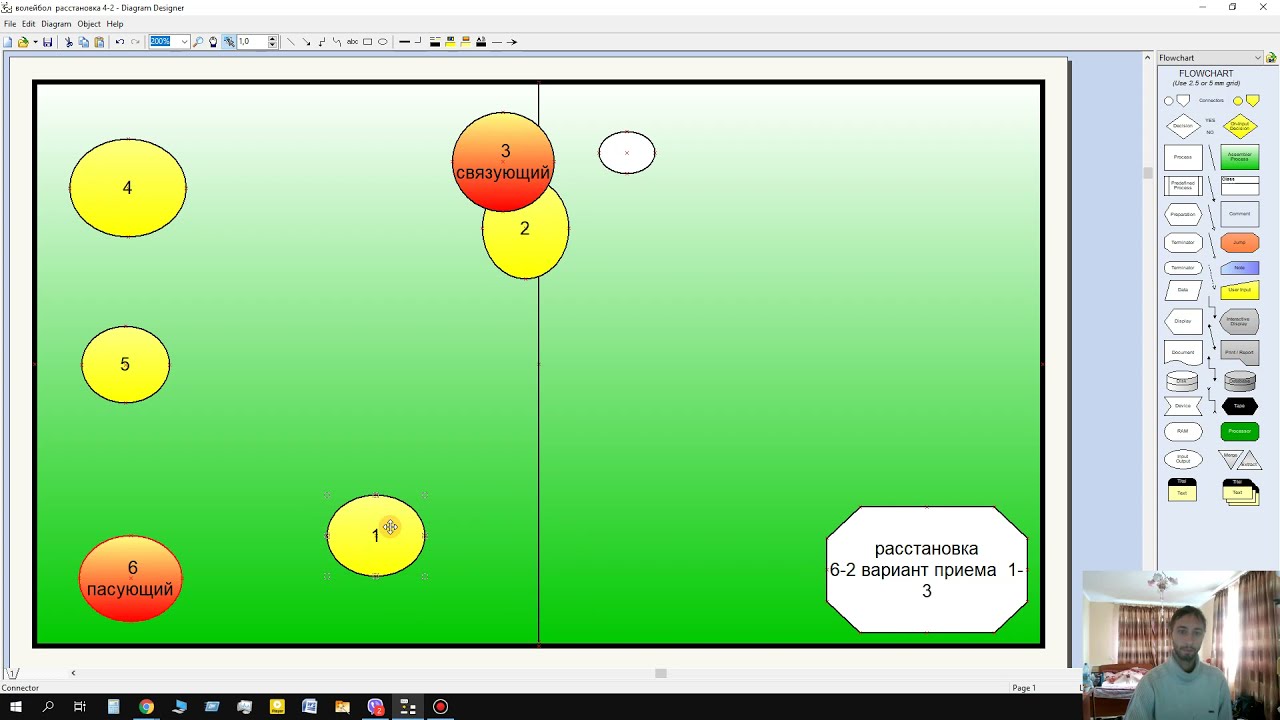Select octagon text box расстановка 6-2
The image size is (1280, 720).
coord(927,569)
